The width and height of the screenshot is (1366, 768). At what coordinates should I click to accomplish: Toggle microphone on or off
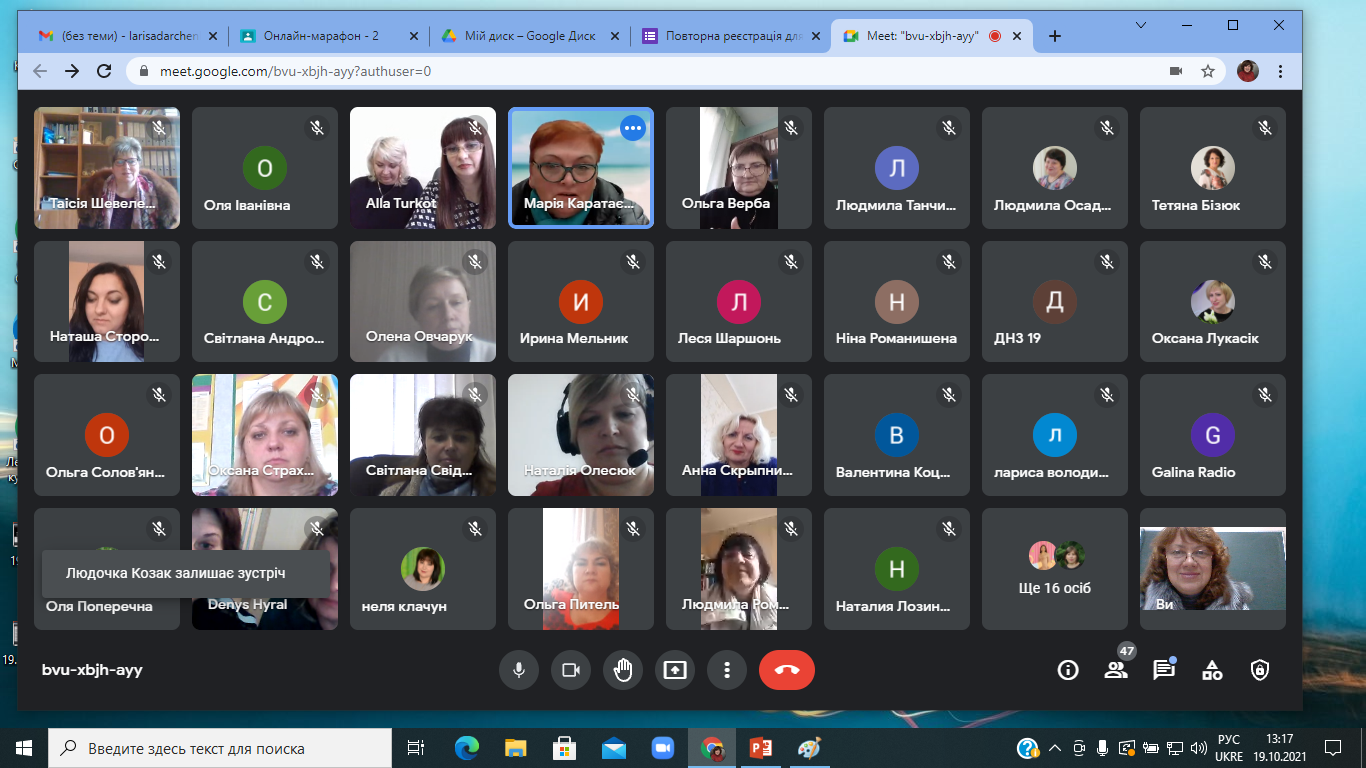coord(519,670)
